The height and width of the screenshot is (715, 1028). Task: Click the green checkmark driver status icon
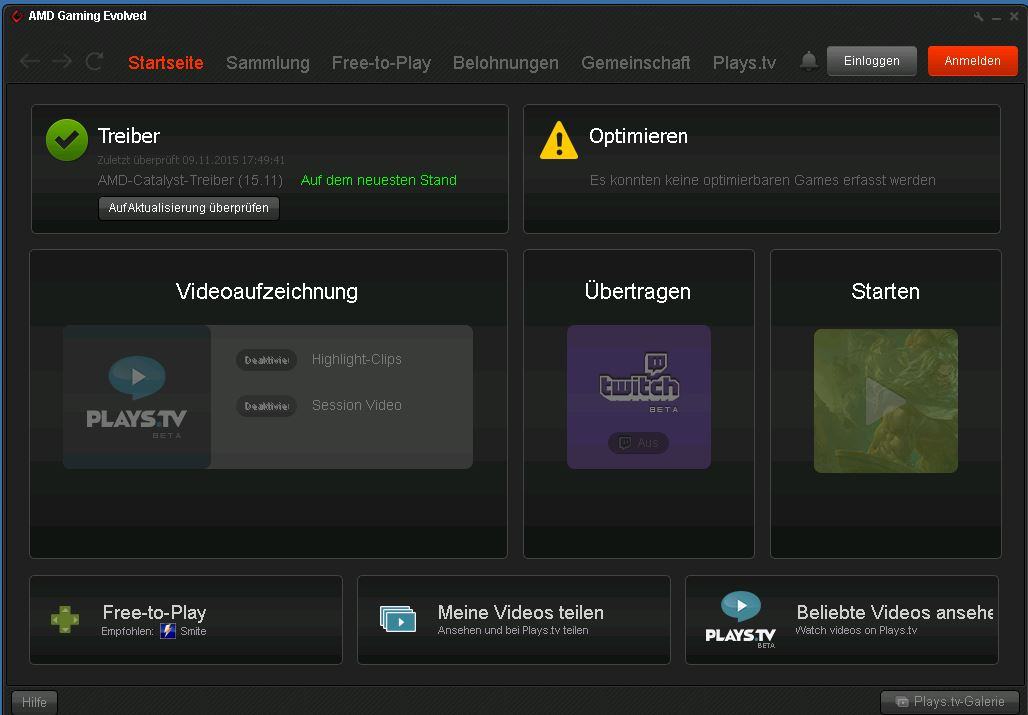[x=67, y=140]
